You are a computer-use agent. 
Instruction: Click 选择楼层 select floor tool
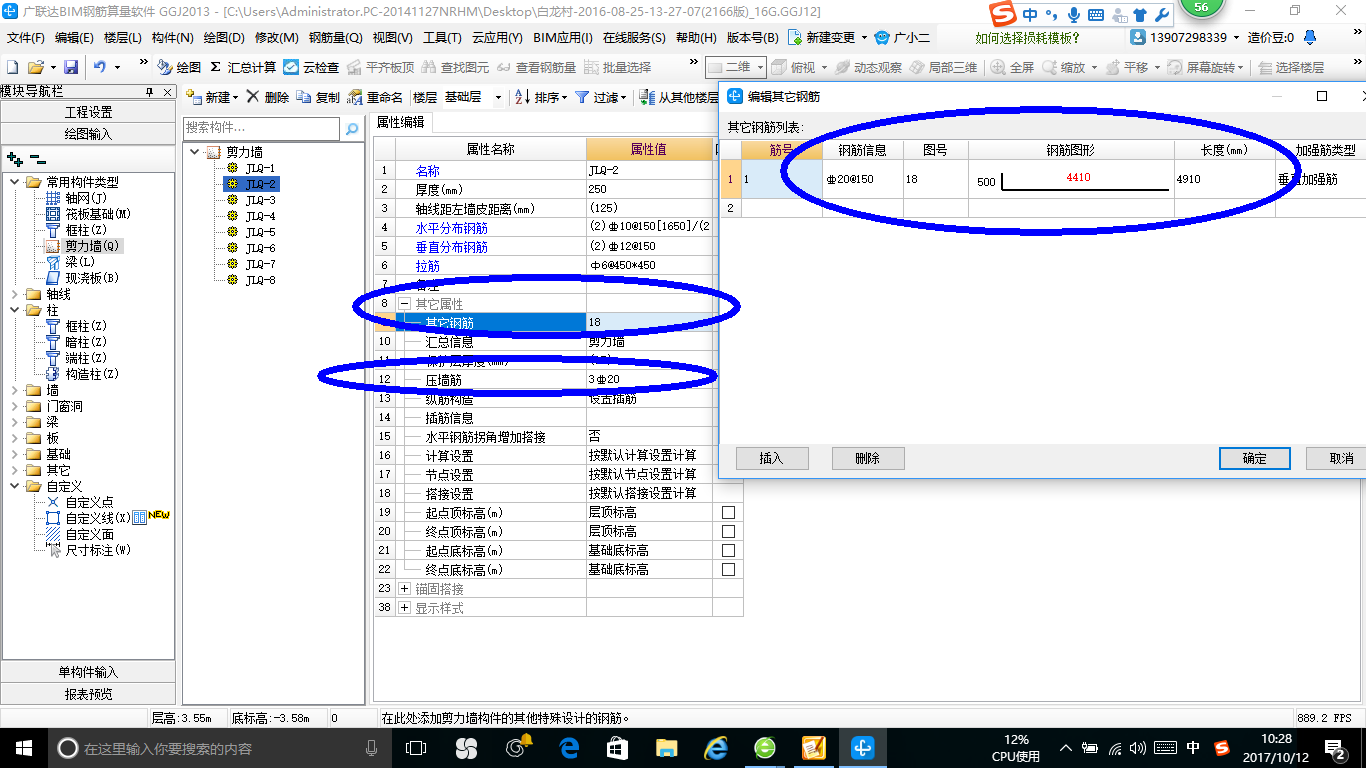pos(1291,67)
